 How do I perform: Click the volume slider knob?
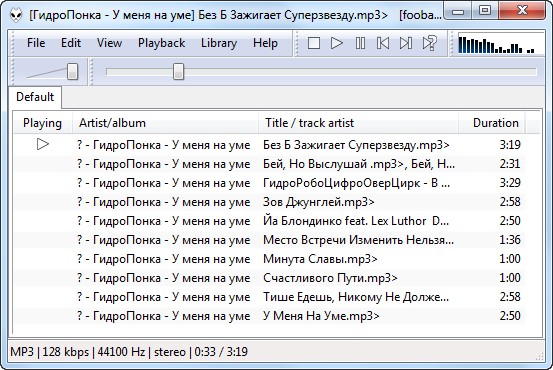[73, 72]
